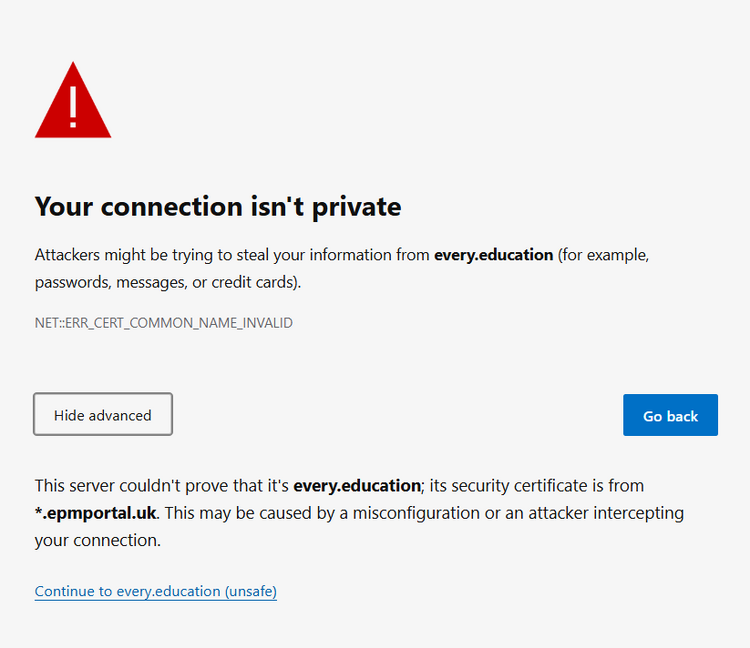750x648 pixels.
Task: Click the NET::ERR_CERT_COMMON_NAME_INVALID error code
Action: click(x=164, y=323)
